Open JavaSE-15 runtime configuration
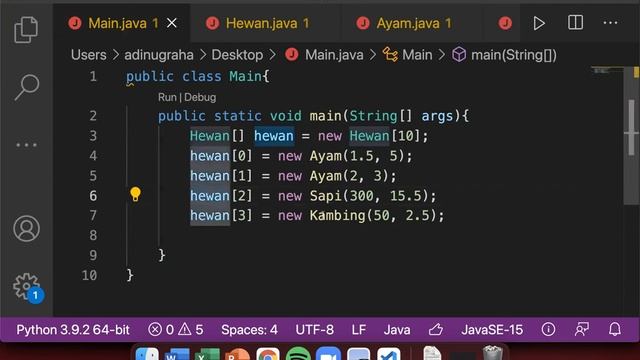The height and width of the screenshot is (360, 640). click(x=492, y=330)
